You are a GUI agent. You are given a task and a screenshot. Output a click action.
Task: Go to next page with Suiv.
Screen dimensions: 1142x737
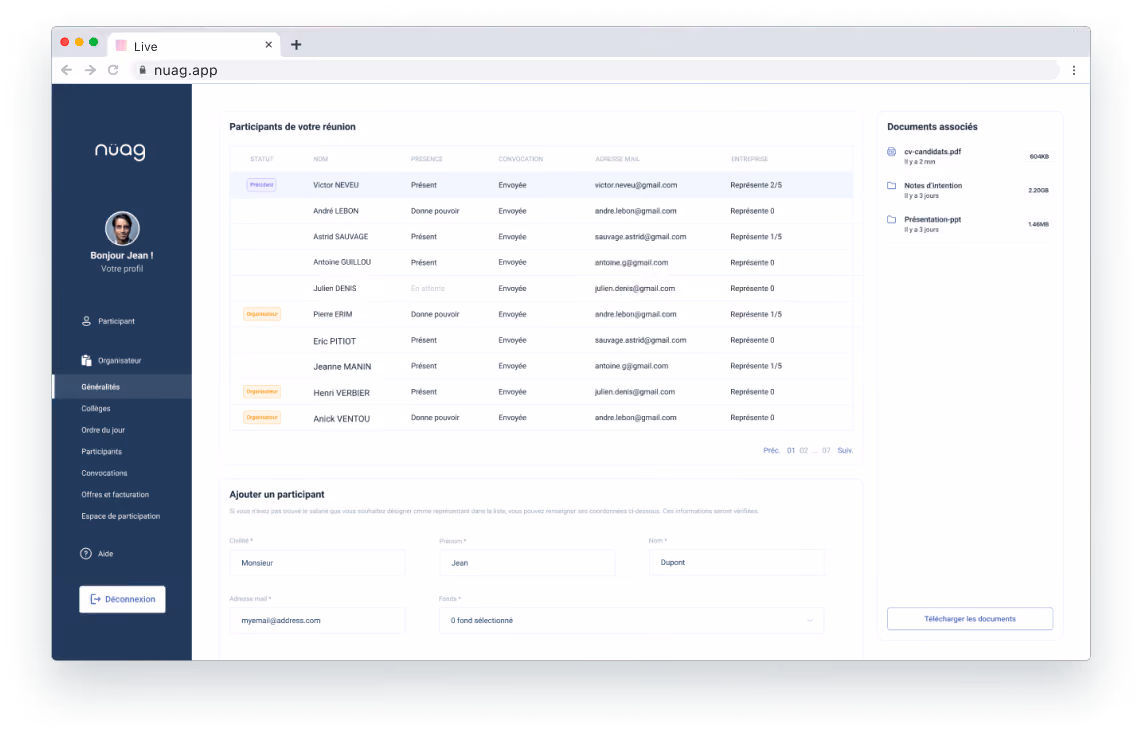[845, 451]
